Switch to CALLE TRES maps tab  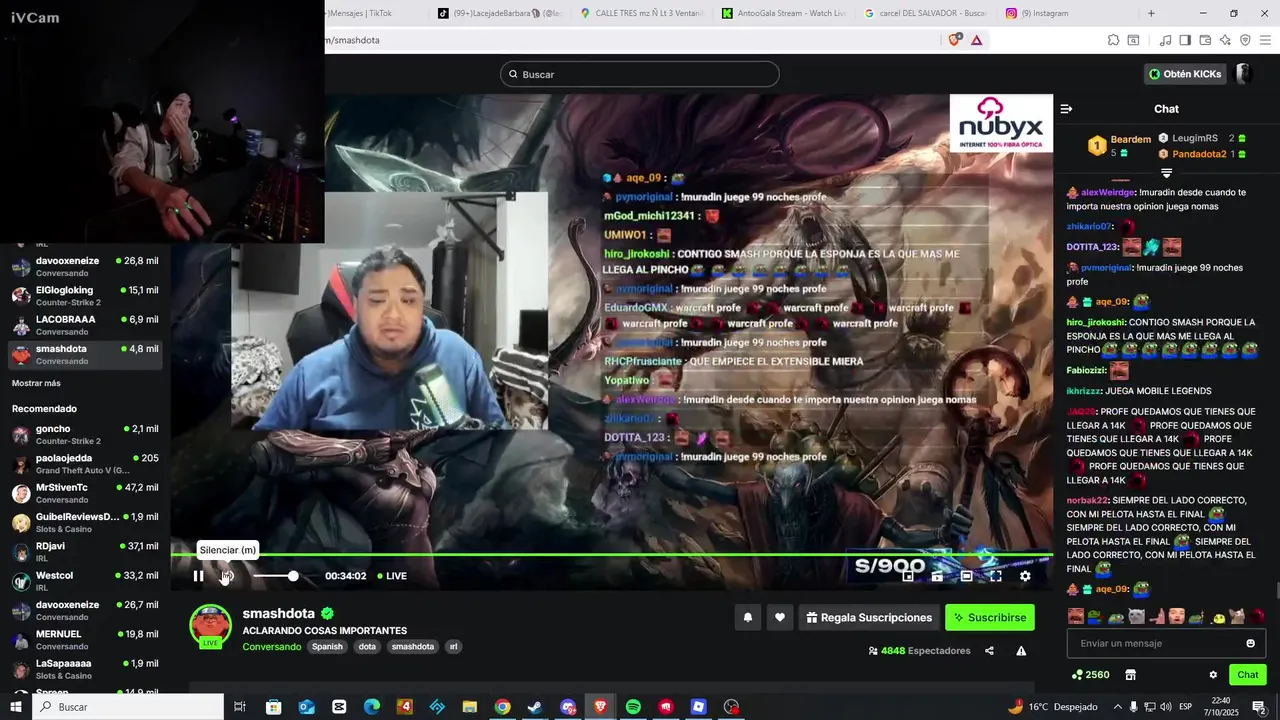pos(641,13)
